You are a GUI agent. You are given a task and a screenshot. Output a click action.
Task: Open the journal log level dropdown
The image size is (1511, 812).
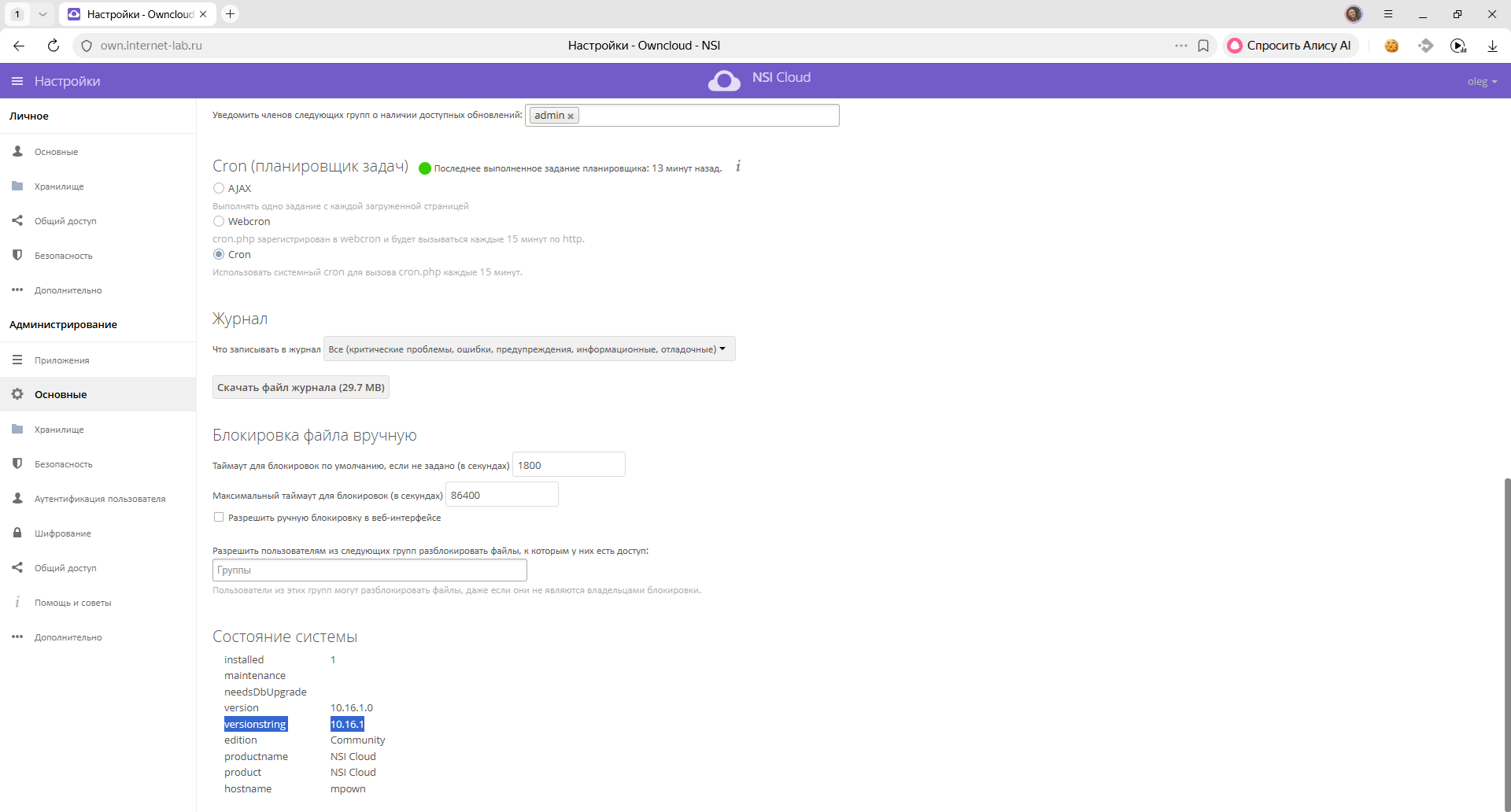530,349
